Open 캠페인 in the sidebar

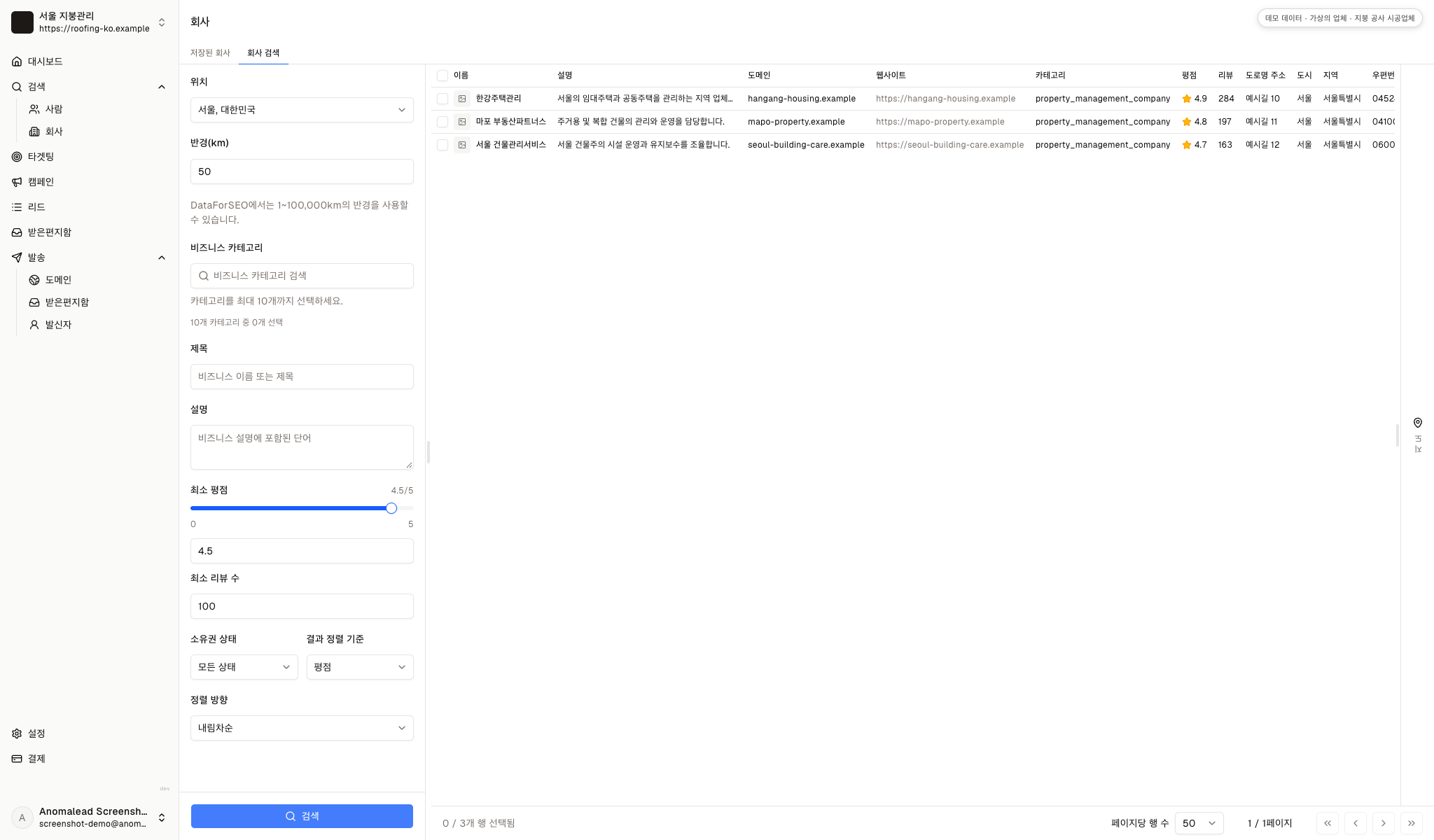point(89,182)
